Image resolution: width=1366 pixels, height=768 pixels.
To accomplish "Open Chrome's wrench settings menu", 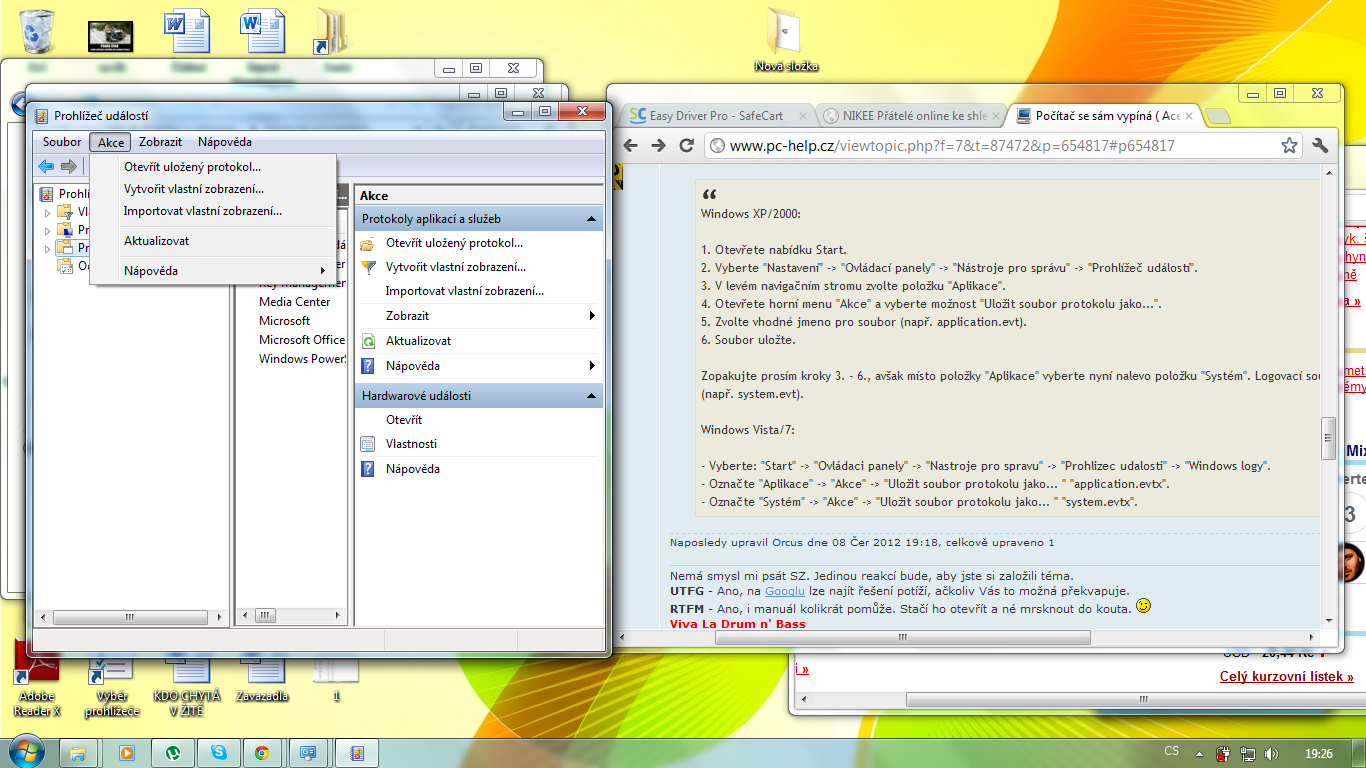I will (1320, 145).
